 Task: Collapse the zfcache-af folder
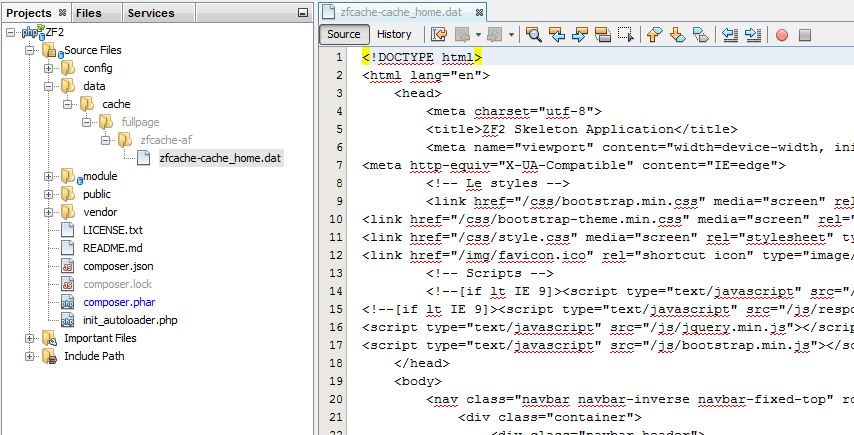(106, 140)
